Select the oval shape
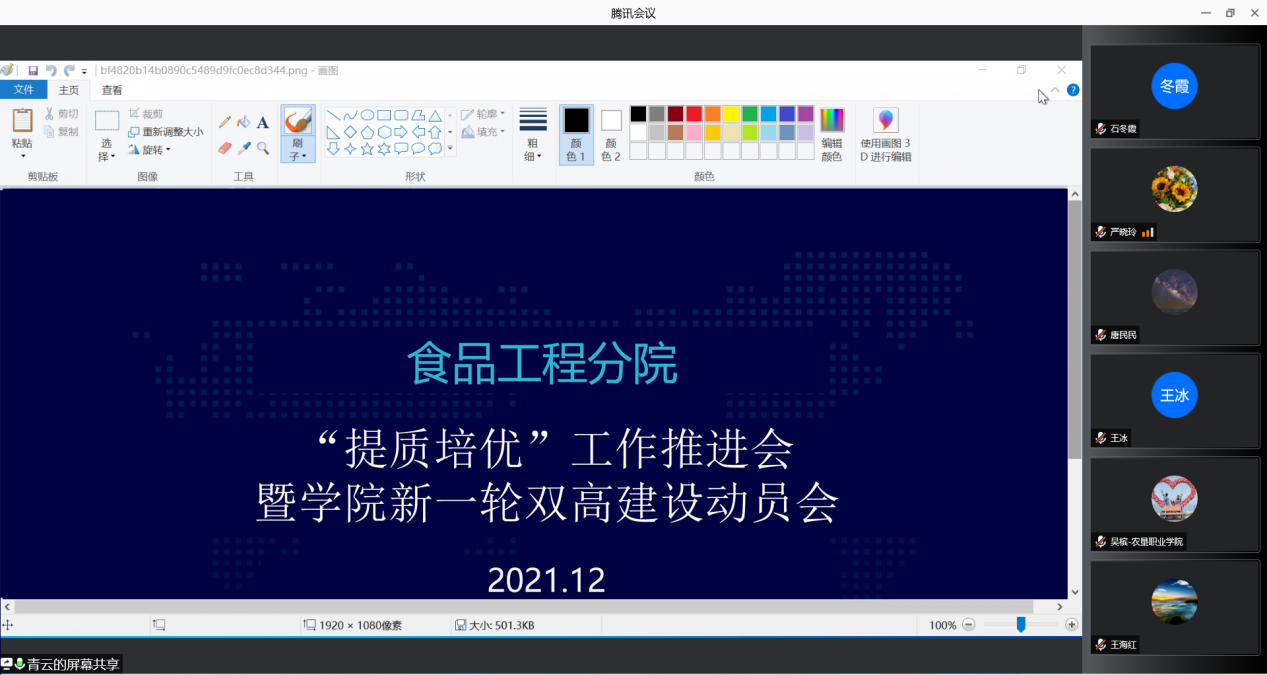The height and width of the screenshot is (675, 1267). click(x=367, y=115)
